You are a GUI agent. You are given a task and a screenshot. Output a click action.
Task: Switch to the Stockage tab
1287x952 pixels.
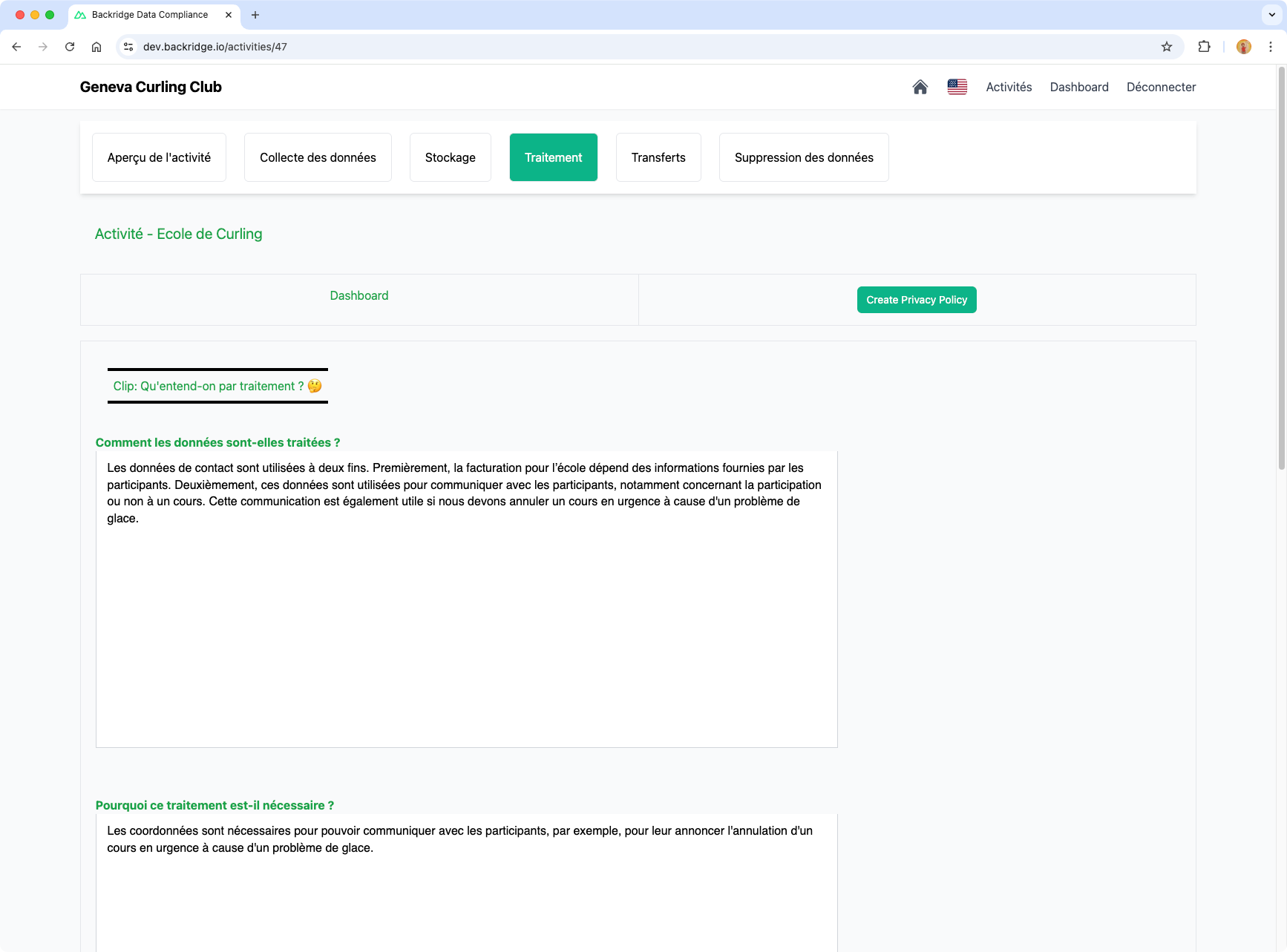click(x=450, y=157)
